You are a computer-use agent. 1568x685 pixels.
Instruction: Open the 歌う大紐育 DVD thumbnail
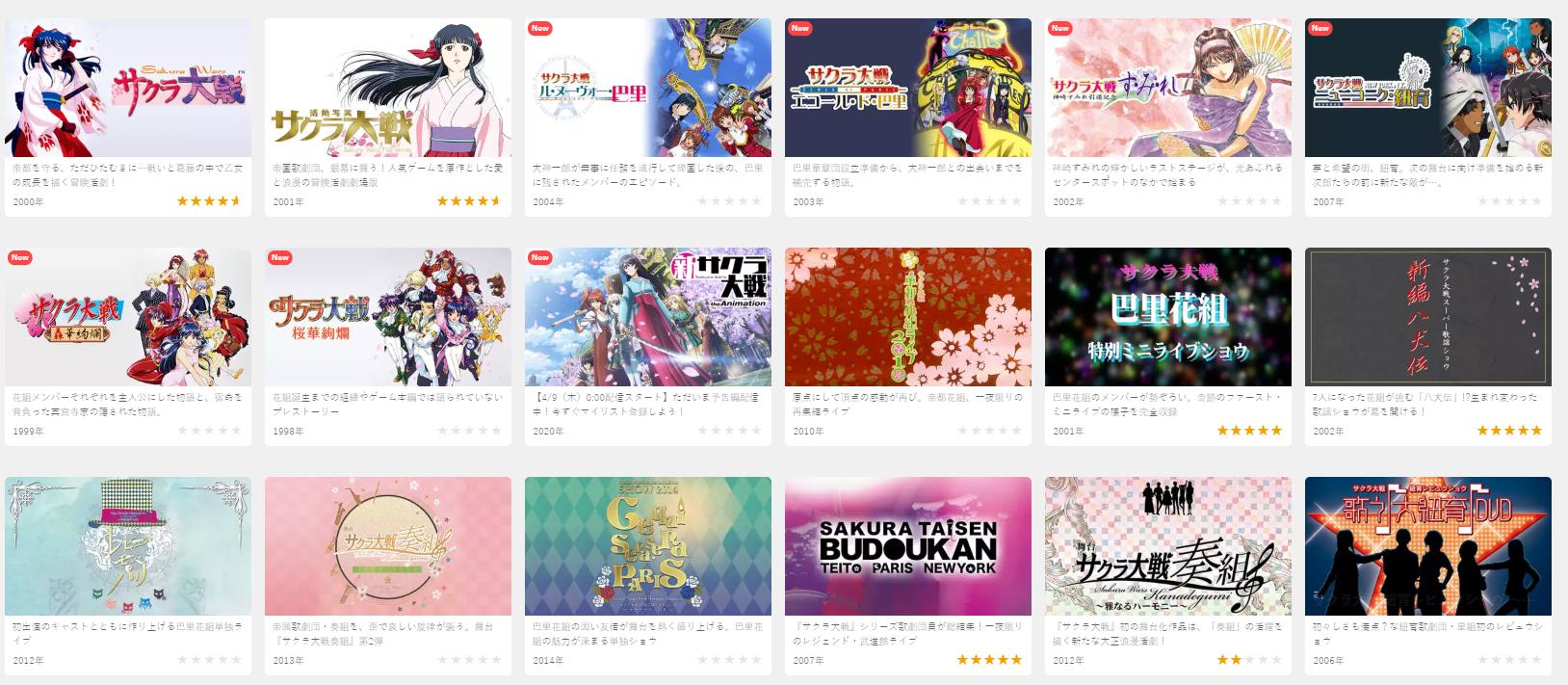1428,546
